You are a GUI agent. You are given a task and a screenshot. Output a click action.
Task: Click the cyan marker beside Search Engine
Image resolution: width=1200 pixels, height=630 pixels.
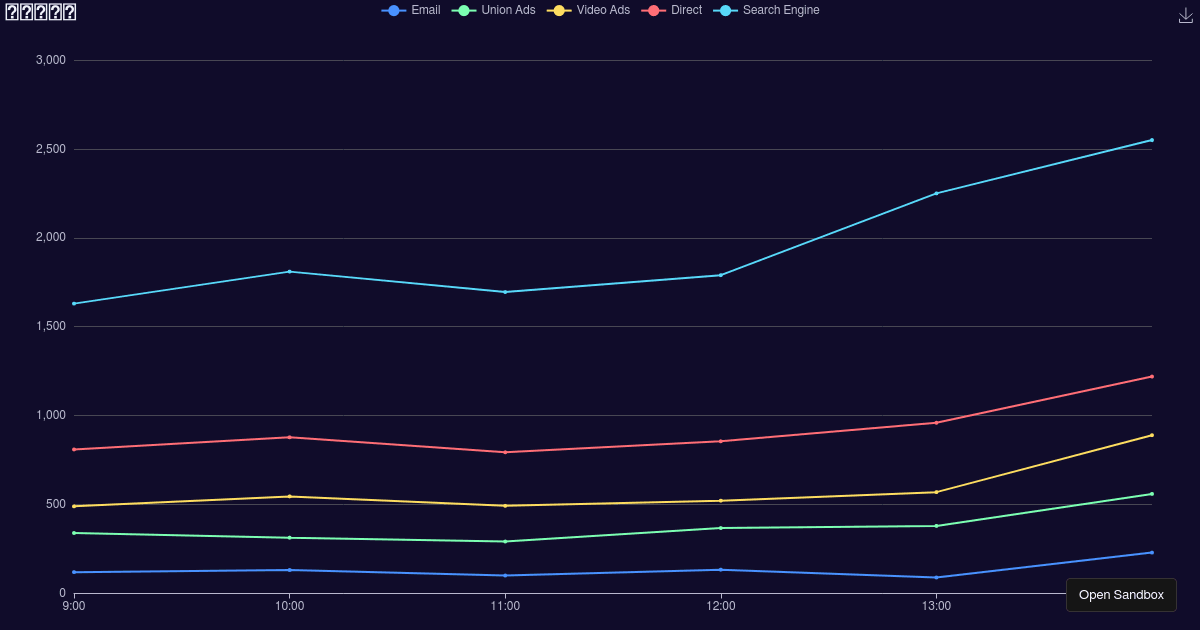point(724,10)
